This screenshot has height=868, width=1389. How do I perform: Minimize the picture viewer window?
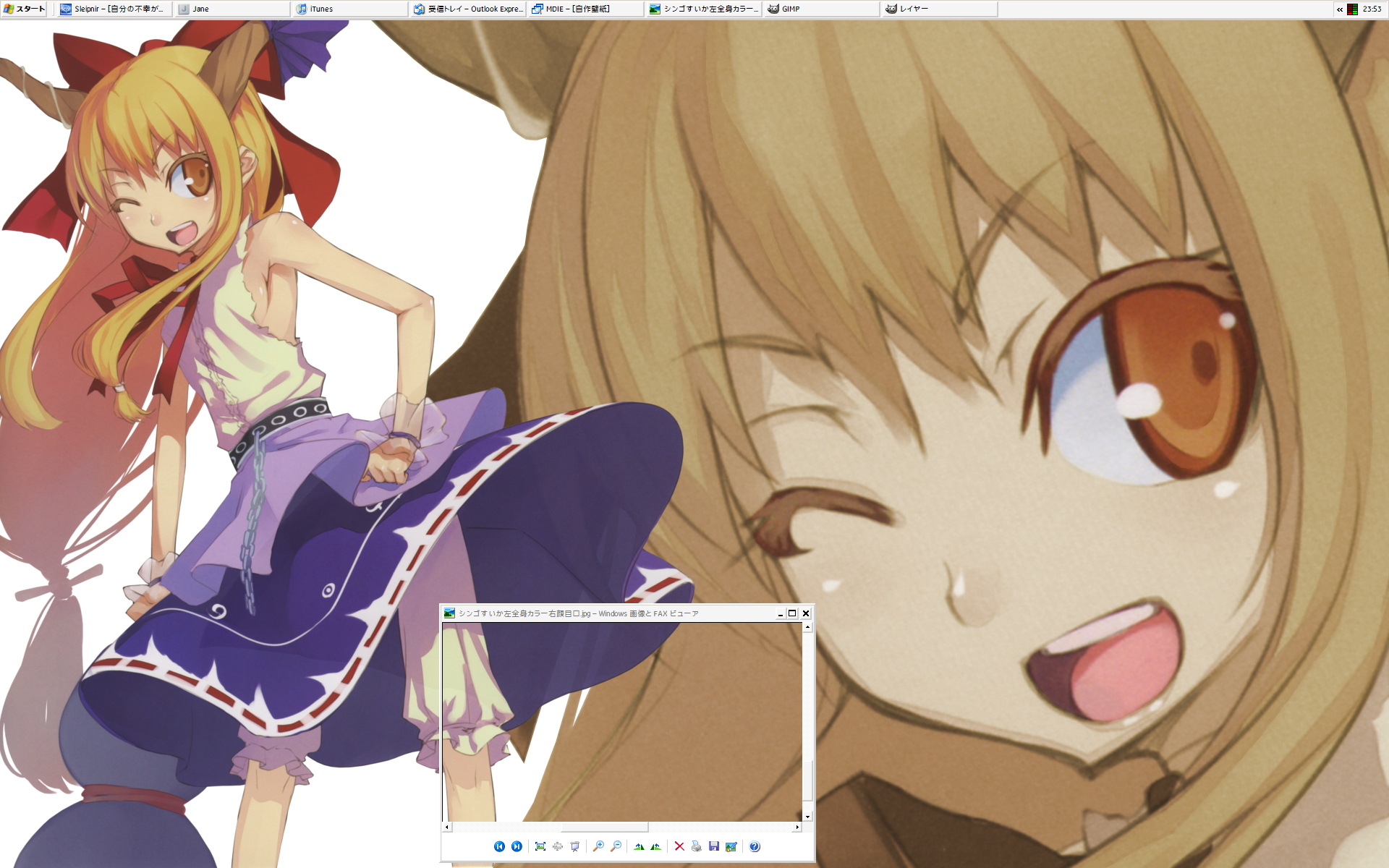pyautogui.click(x=780, y=613)
